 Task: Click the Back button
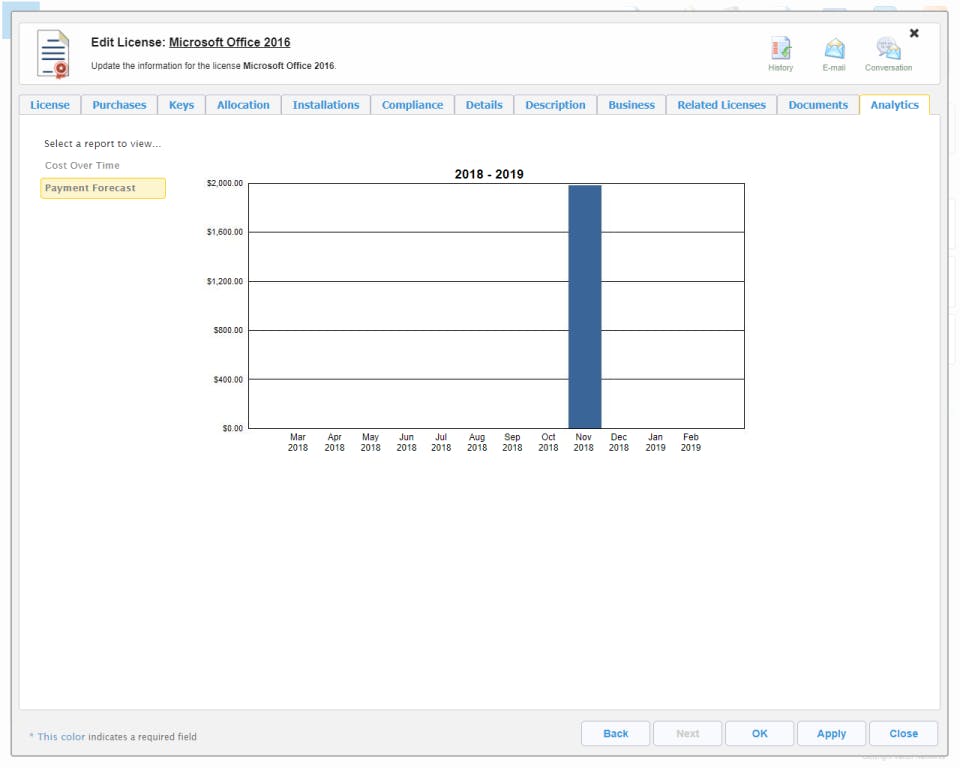pos(615,733)
